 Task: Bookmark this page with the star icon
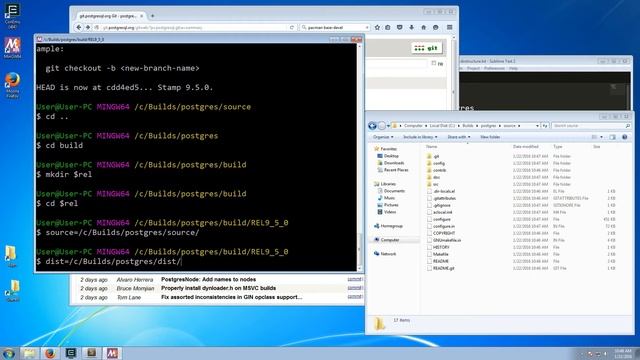[377, 27]
